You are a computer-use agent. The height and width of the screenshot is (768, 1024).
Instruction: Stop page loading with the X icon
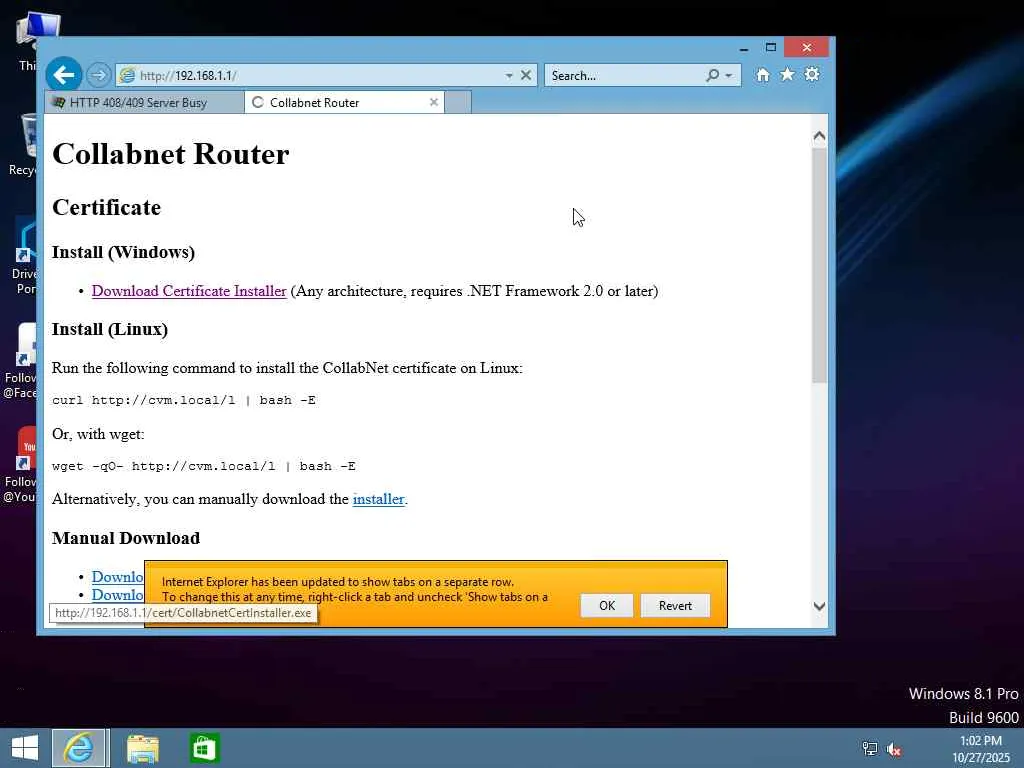526,75
